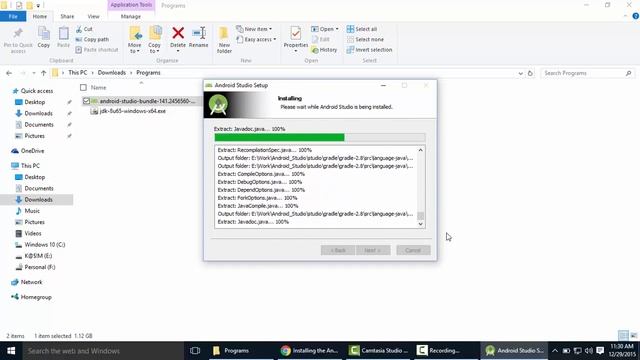Select Videos under This PC
The height and width of the screenshot is (360, 640).
[x=33, y=233]
